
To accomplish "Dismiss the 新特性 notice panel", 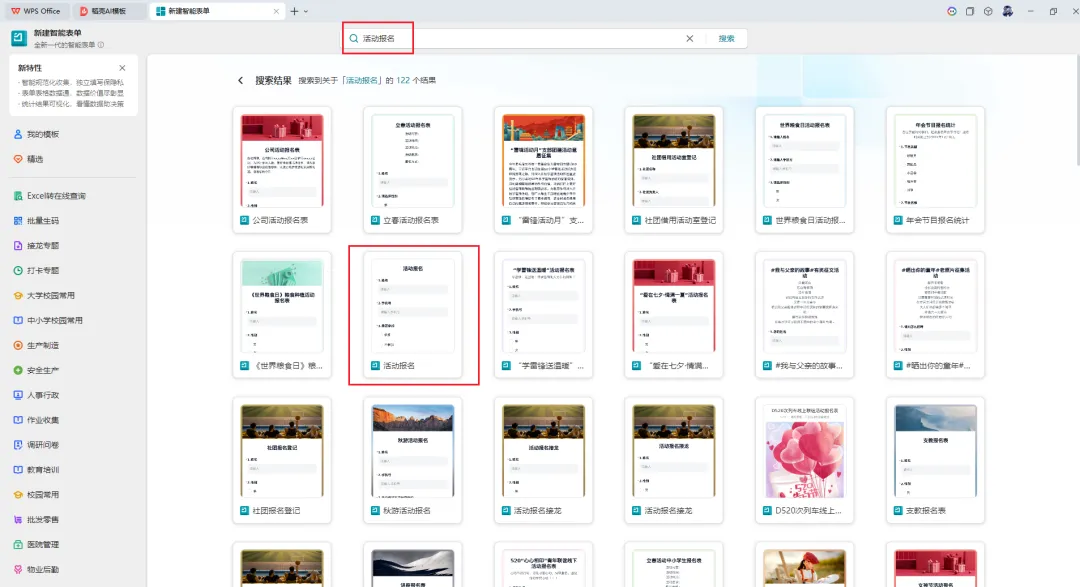I will tap(122, 68).
